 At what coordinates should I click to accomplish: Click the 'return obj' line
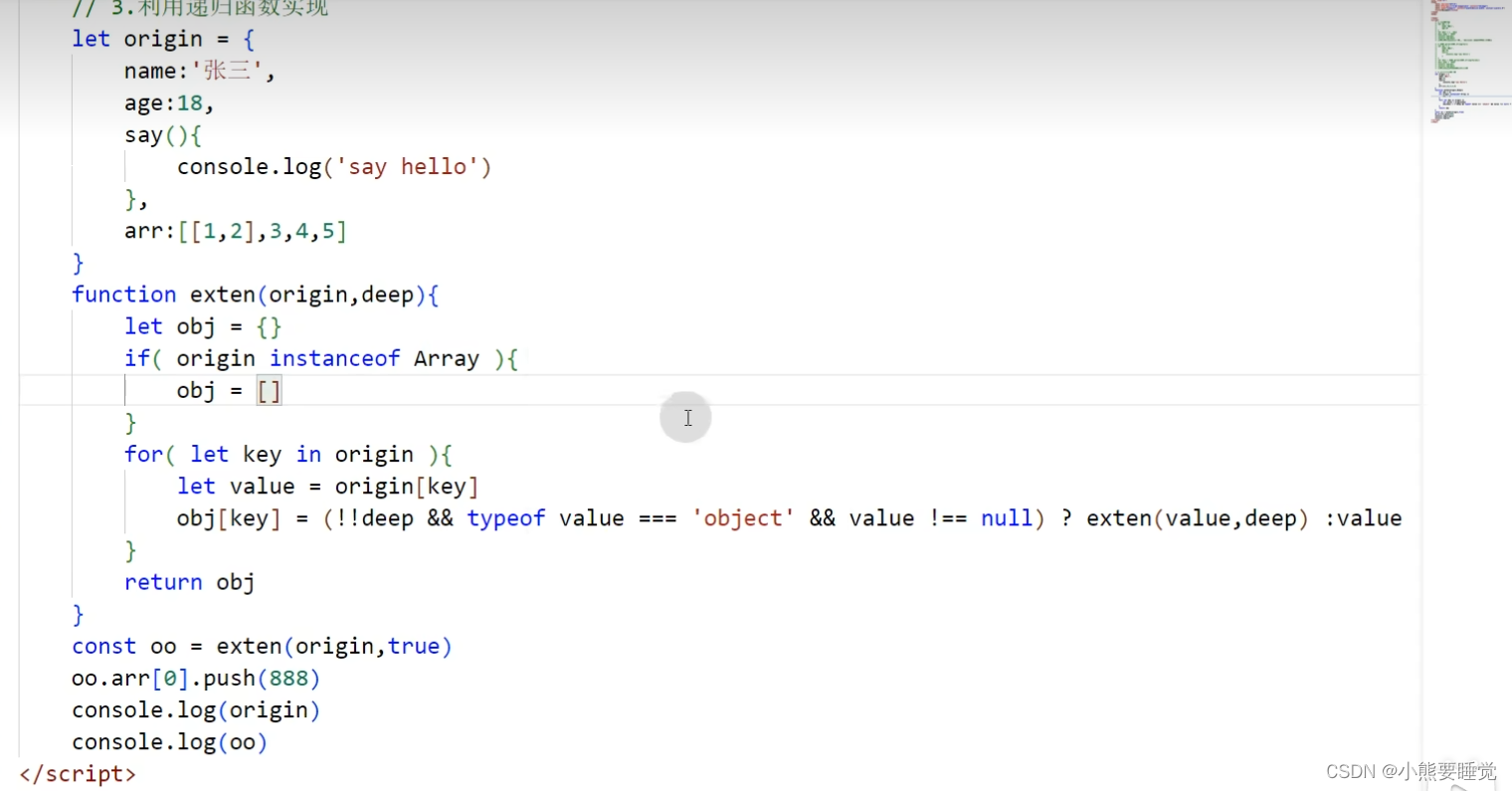tap(189, 582)
